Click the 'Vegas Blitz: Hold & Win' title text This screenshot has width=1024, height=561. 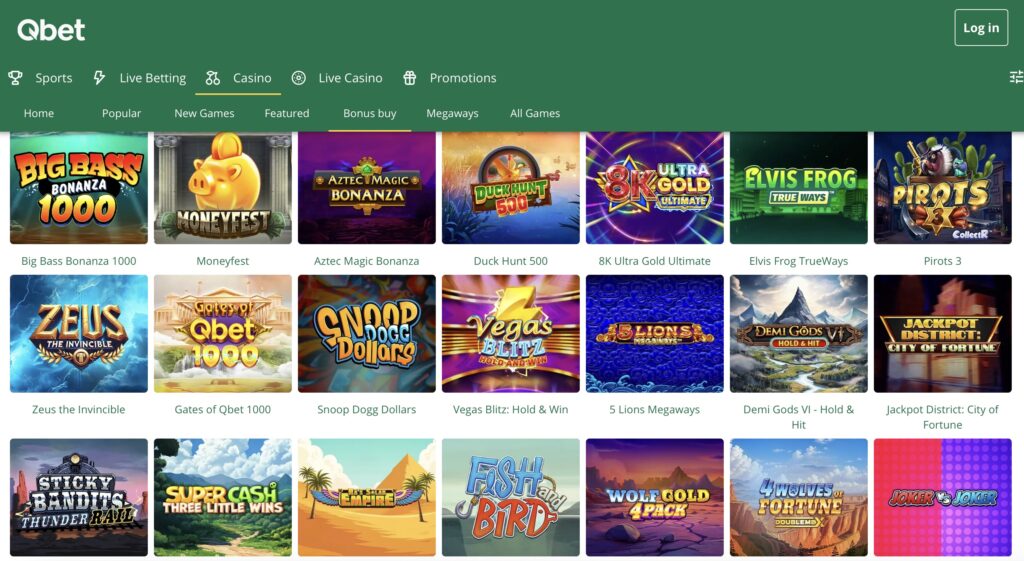pos(511,409)
